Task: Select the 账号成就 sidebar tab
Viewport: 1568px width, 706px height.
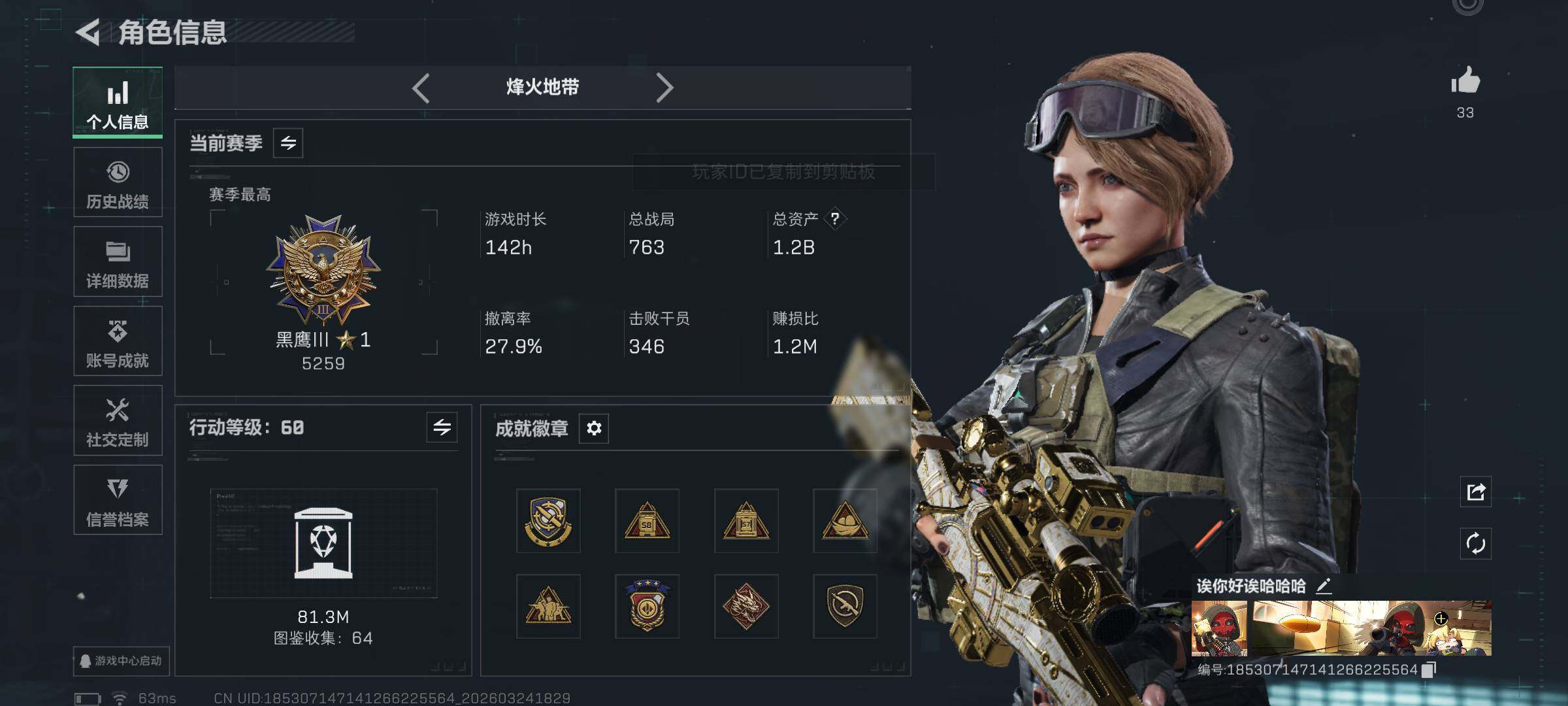Action: (x=118, y=341)
